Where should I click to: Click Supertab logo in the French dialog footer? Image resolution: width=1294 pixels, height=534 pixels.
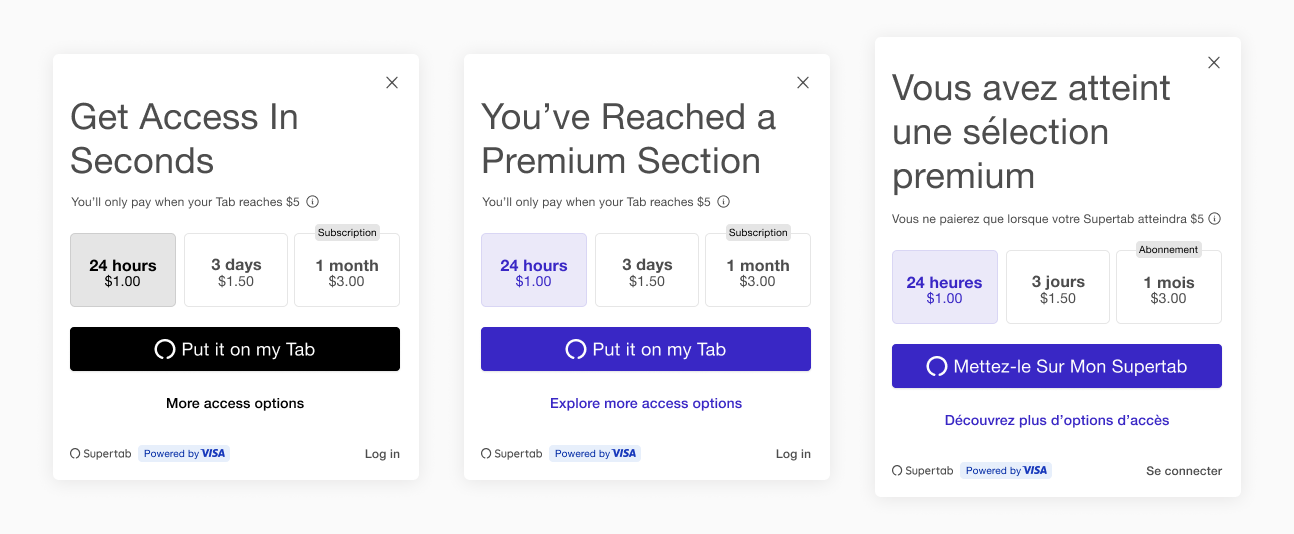tap(922, 471)
